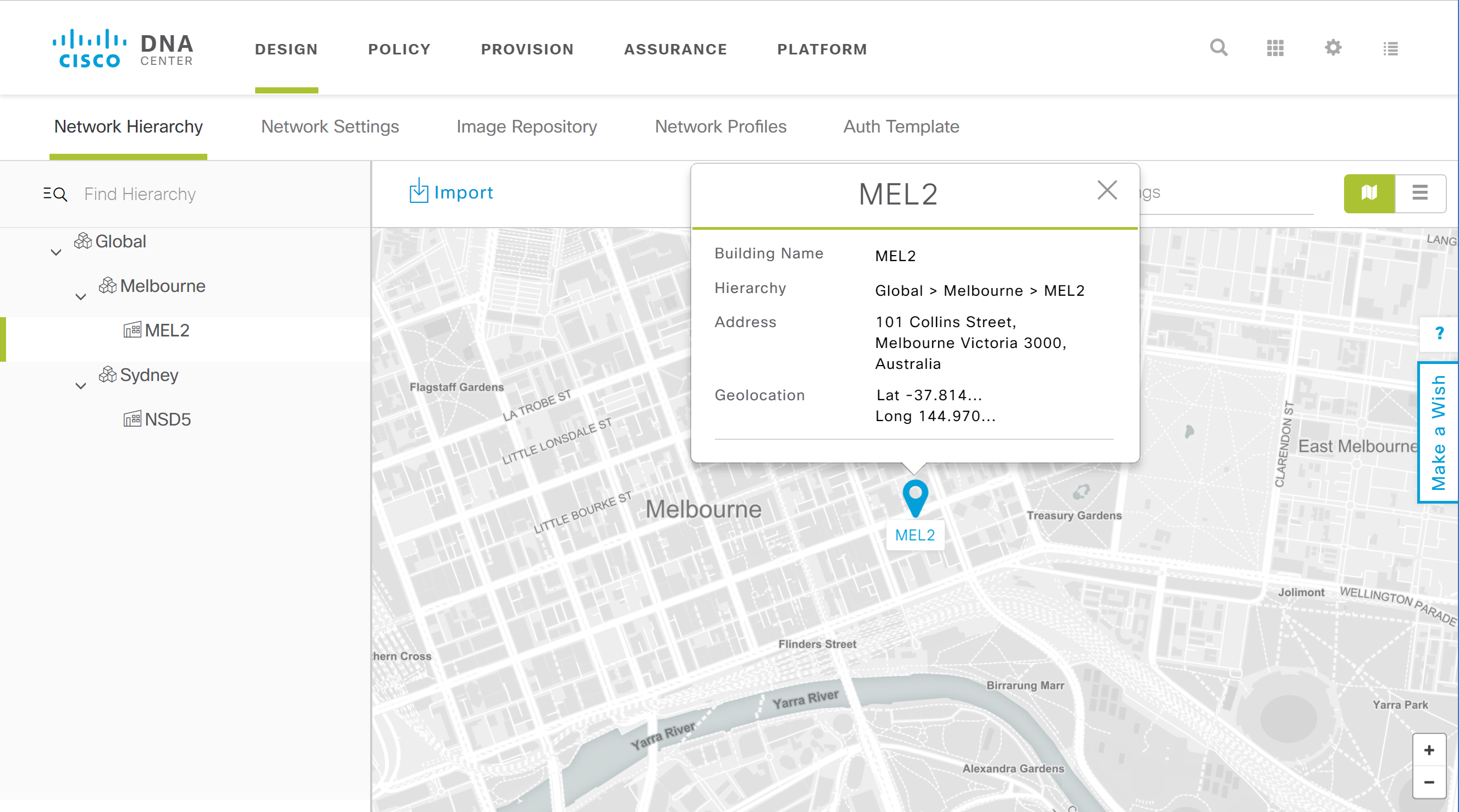Click the map pin flag toggle icon
The image size is (1459, 812).
(1368, 193)
